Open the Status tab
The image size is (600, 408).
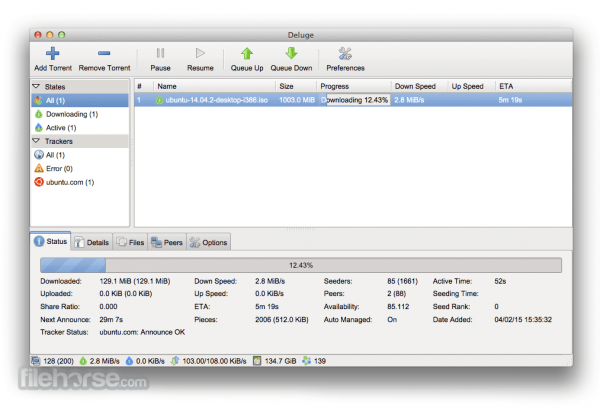click(x=51, y=242)
